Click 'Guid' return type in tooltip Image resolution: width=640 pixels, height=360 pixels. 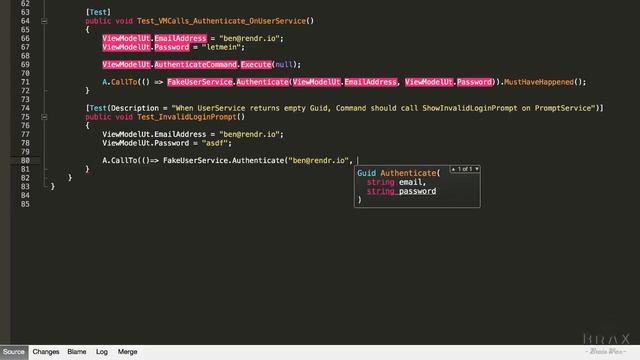click(366, 173)
